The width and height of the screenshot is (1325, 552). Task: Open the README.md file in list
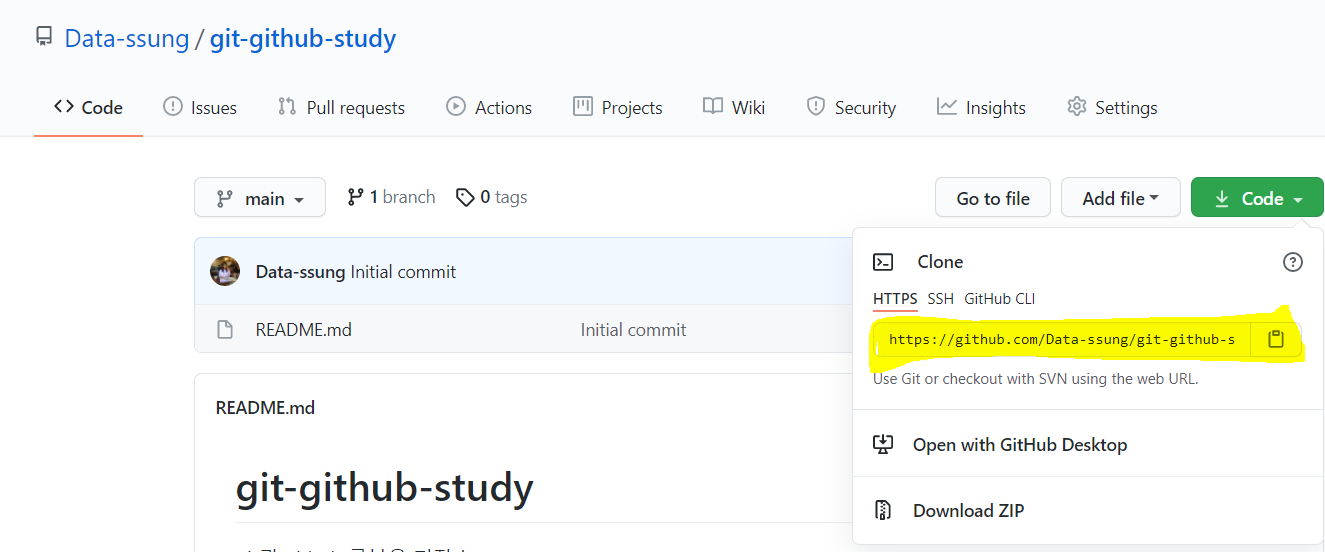tap(304, 329)
